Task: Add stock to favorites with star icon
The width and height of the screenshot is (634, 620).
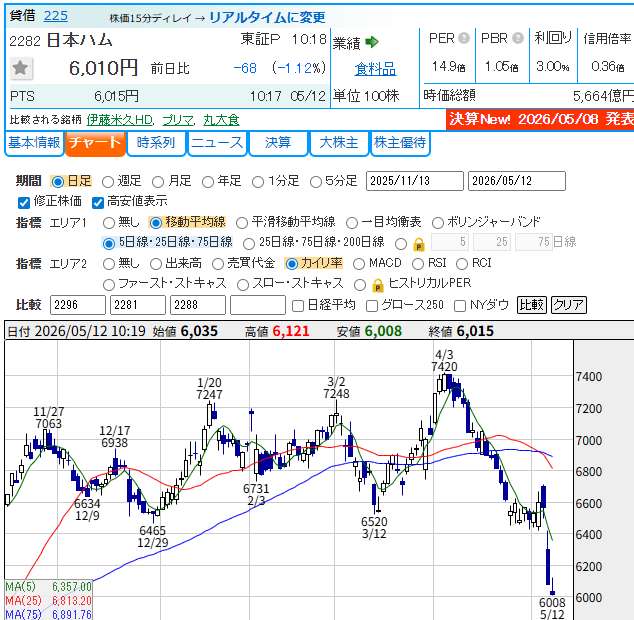Action: [21, 68]
